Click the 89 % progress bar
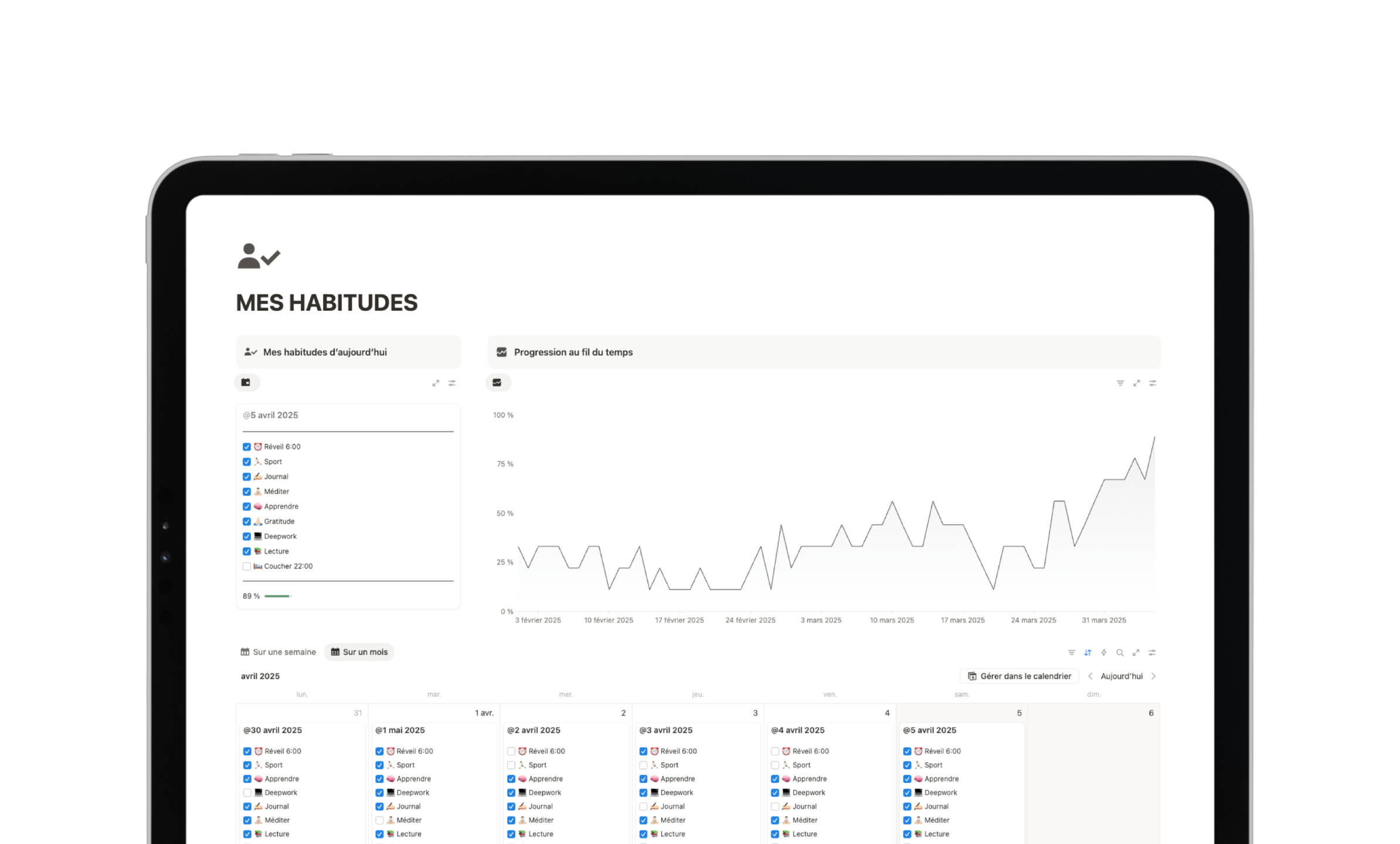Viewport: 1400px width, 844px height. 278,595
